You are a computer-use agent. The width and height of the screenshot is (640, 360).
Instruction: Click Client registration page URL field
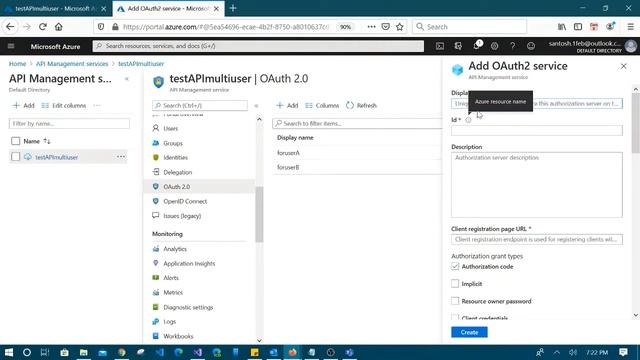pyautogui.click(x=537, y=240)
